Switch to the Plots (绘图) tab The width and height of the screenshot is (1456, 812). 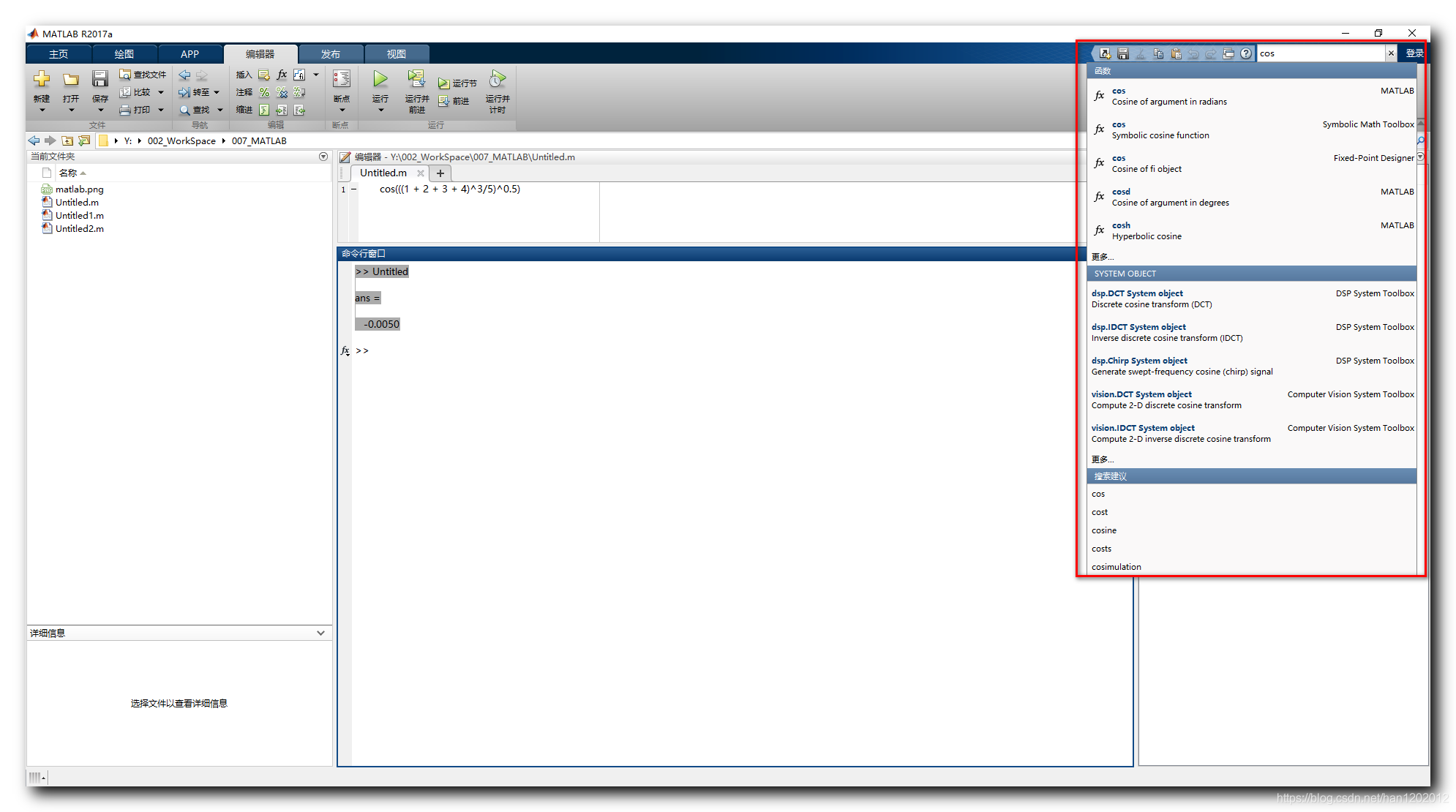[x=124, y=54]
